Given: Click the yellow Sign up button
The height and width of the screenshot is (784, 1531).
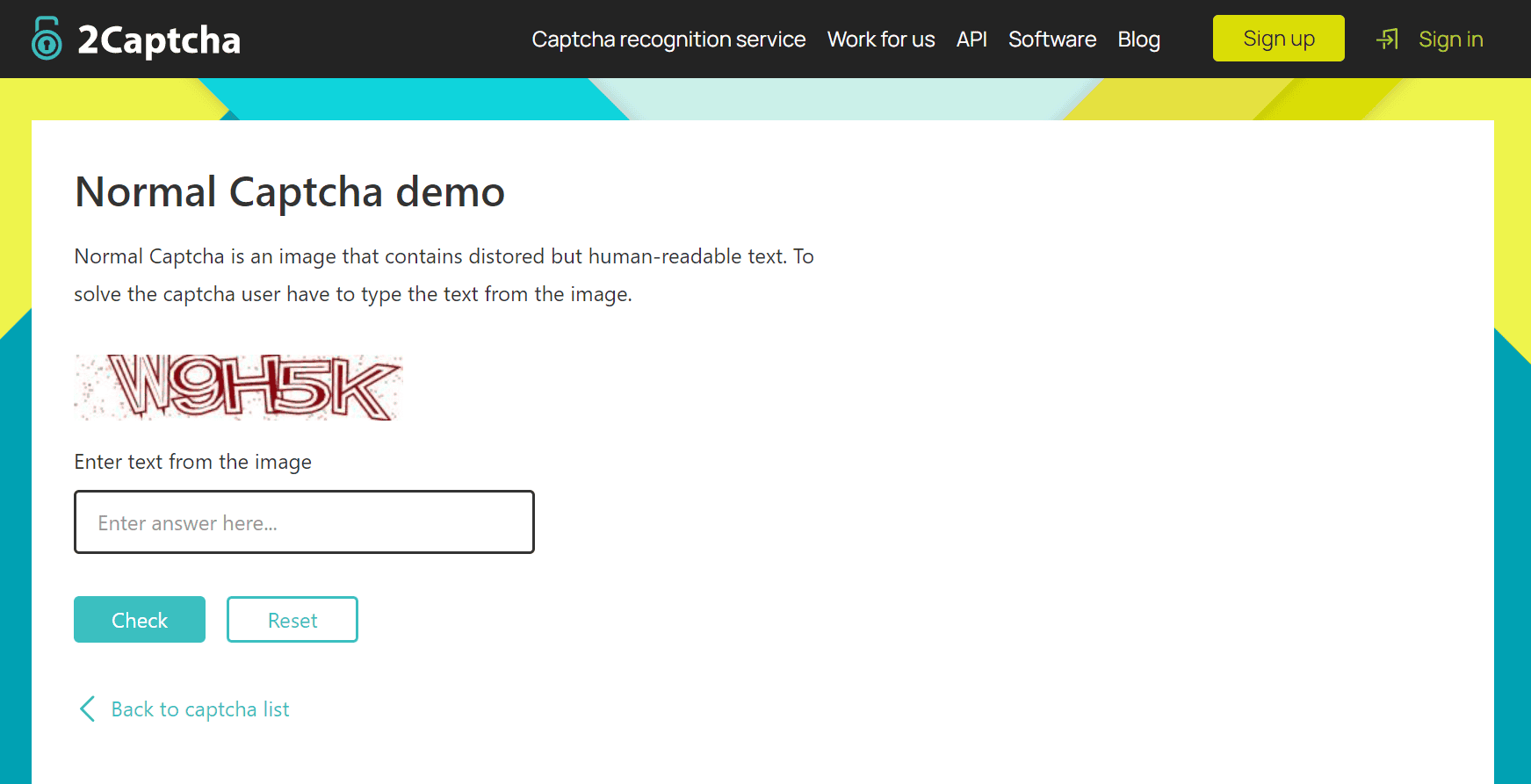Looking at the screenshot, I should click(x=1278, y=39).
